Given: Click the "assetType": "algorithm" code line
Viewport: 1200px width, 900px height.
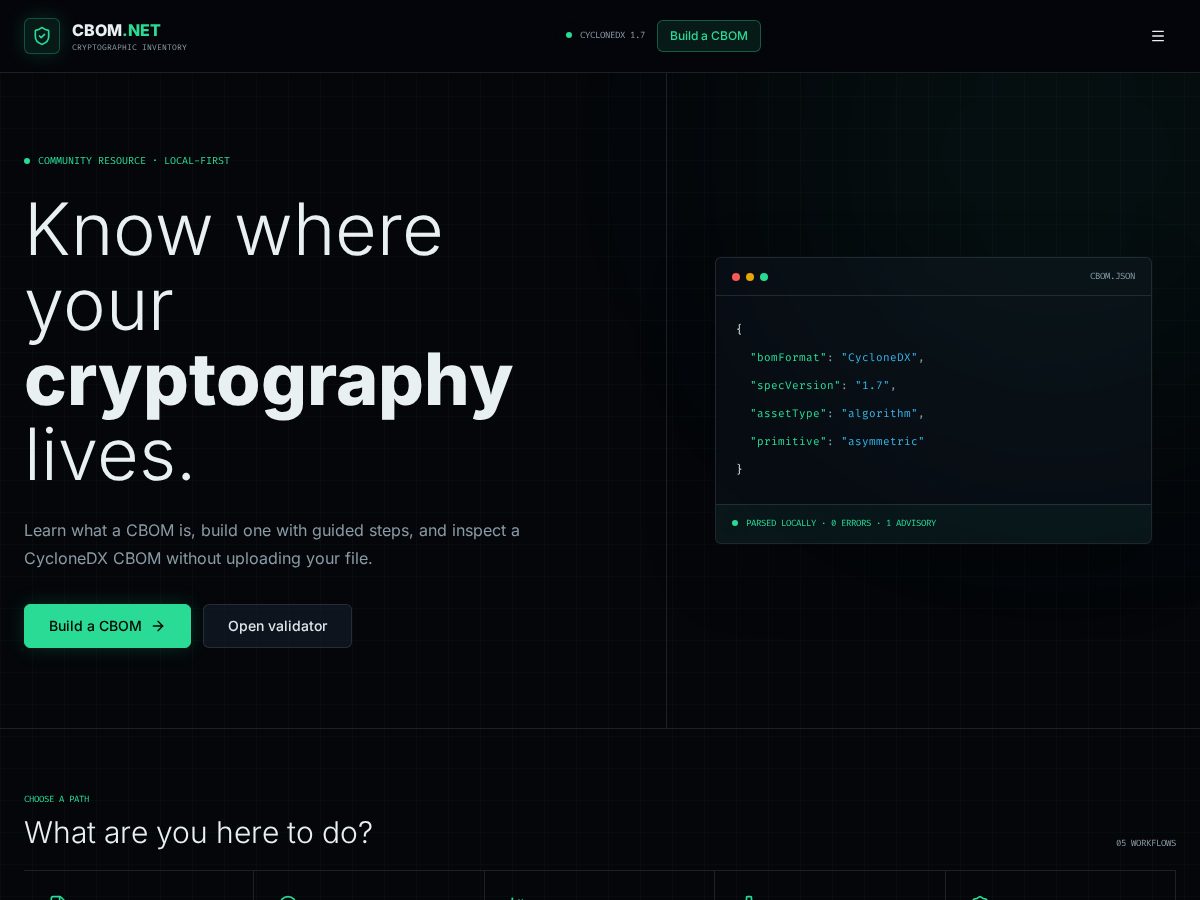Looking at the screenshot, I should point(838,413).
